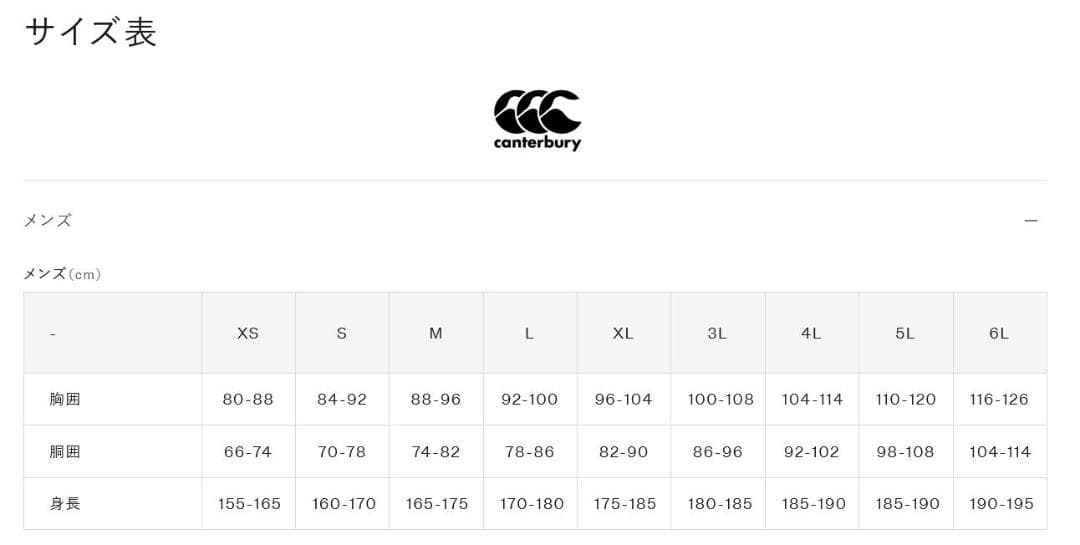This screenshot has width=1080, height=545.
Task: Click the 190-195 height cell for 6L
Action: [1001, 504]
